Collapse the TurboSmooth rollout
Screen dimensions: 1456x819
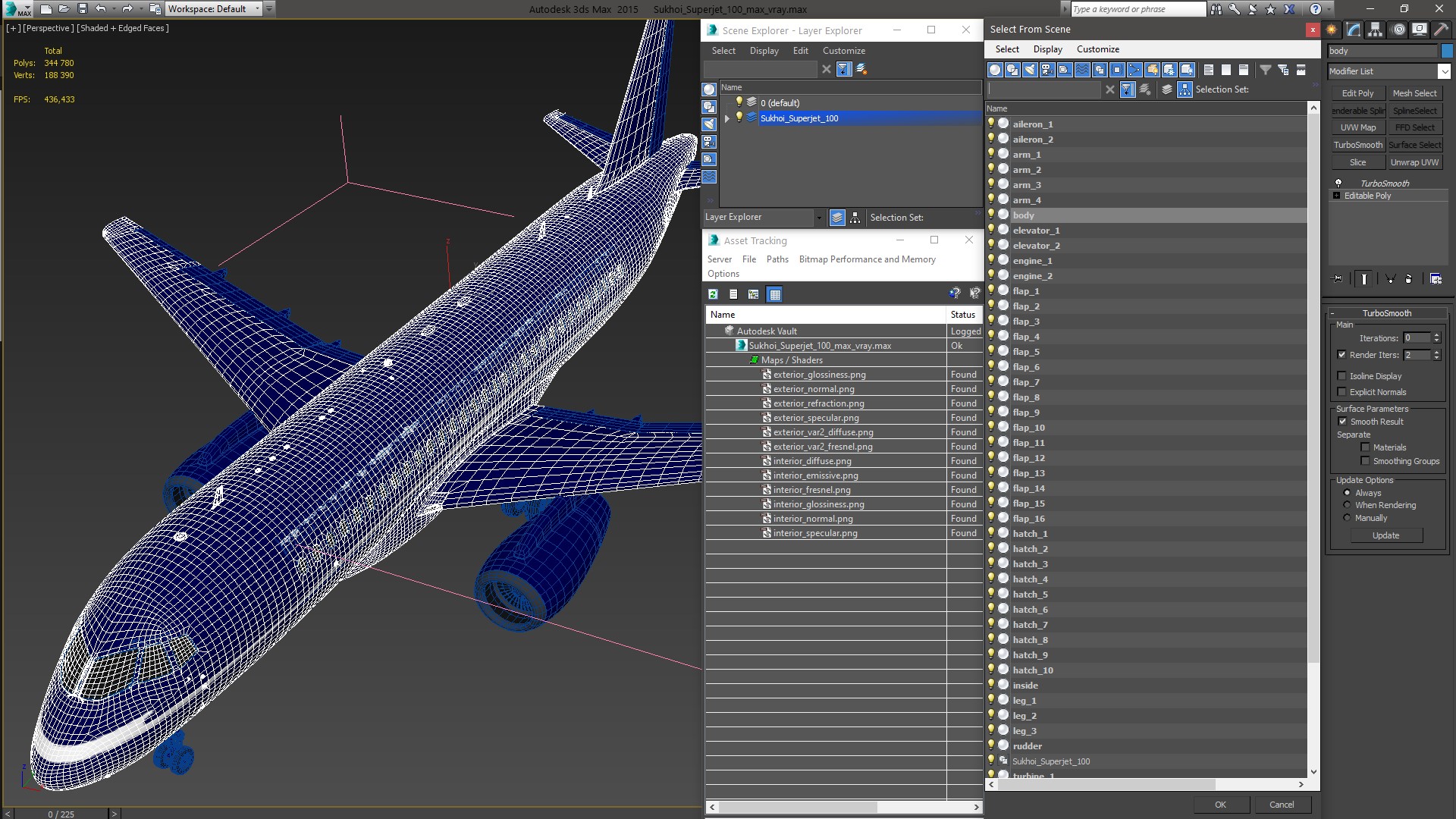click(x=1332, y=313)
